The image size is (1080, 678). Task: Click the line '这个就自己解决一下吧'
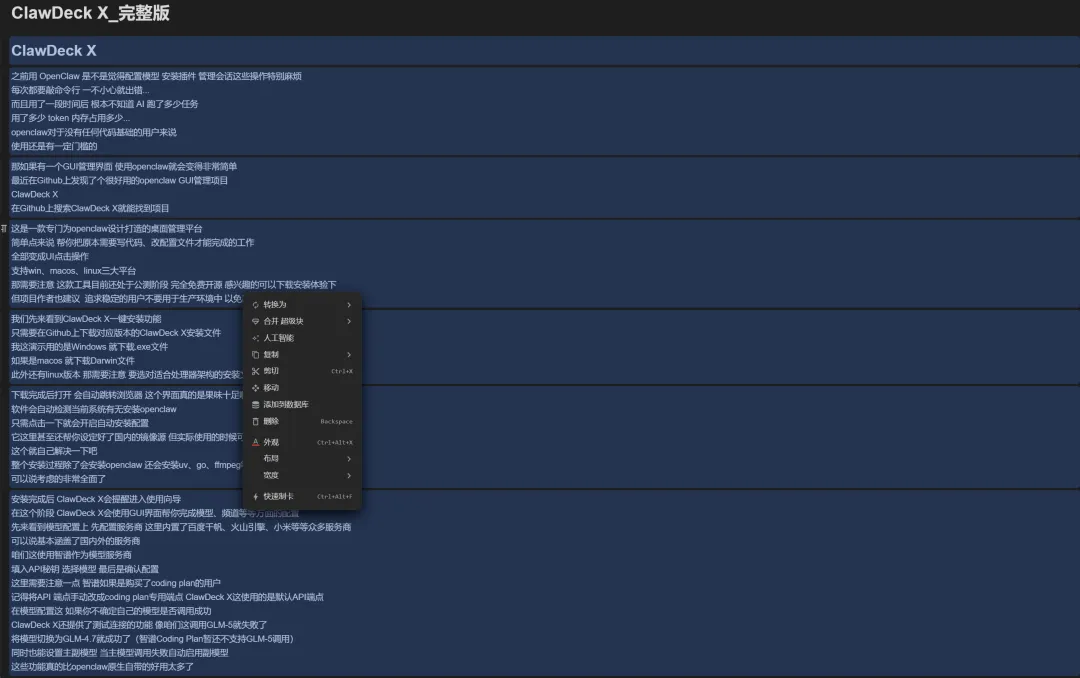coord(54,451)
